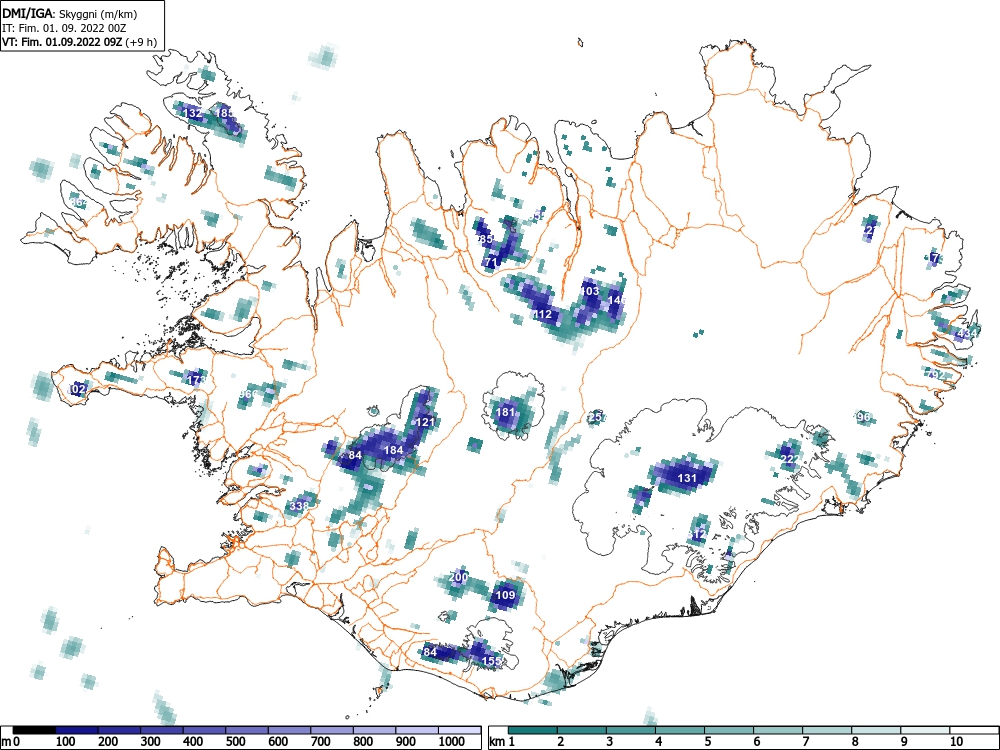Select the '71' visibility value
The image size is (1000, 750).
click(x=491, y=262)
